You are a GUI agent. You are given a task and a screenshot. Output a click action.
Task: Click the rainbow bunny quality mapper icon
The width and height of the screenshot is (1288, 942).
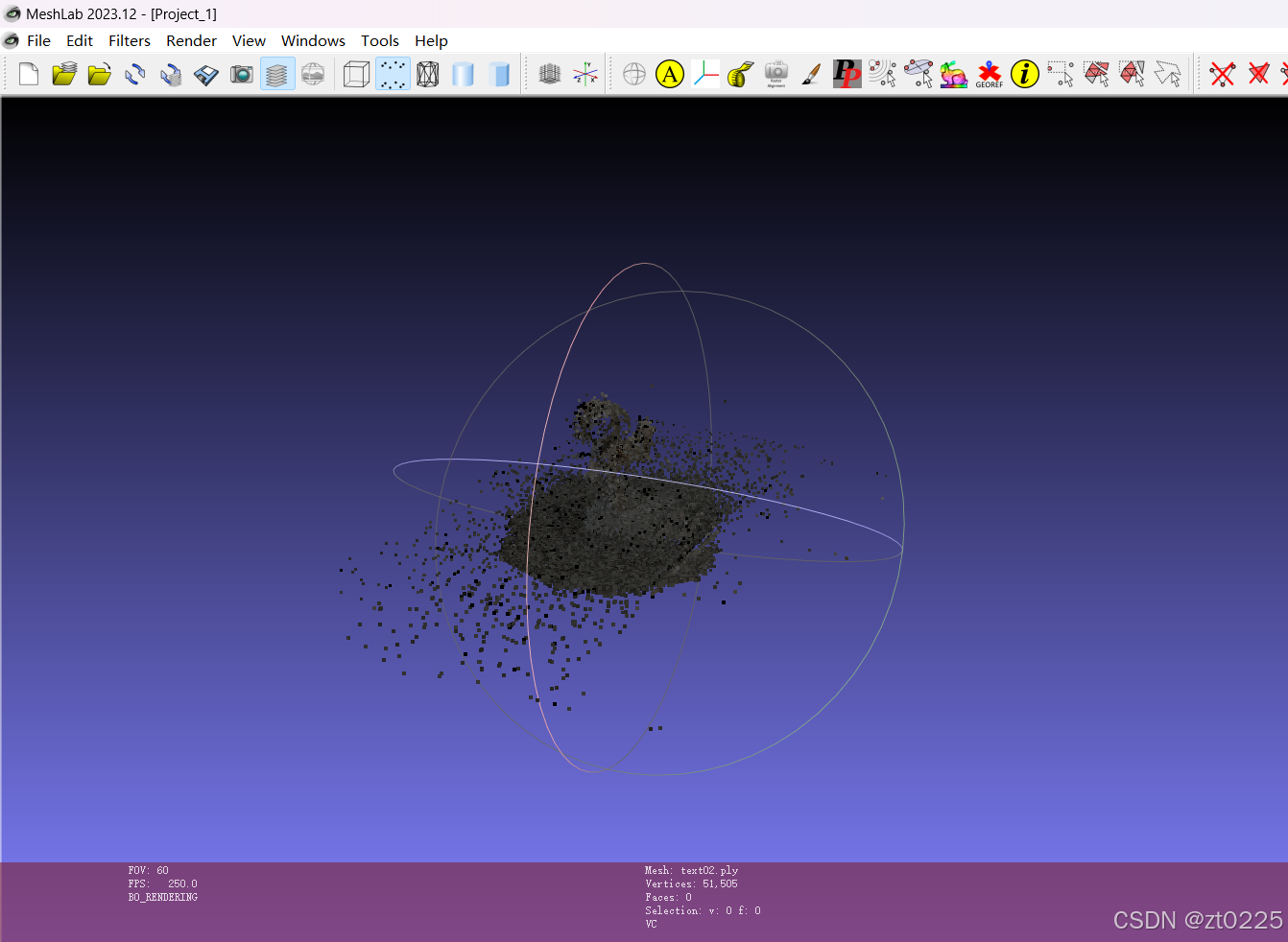953,74
